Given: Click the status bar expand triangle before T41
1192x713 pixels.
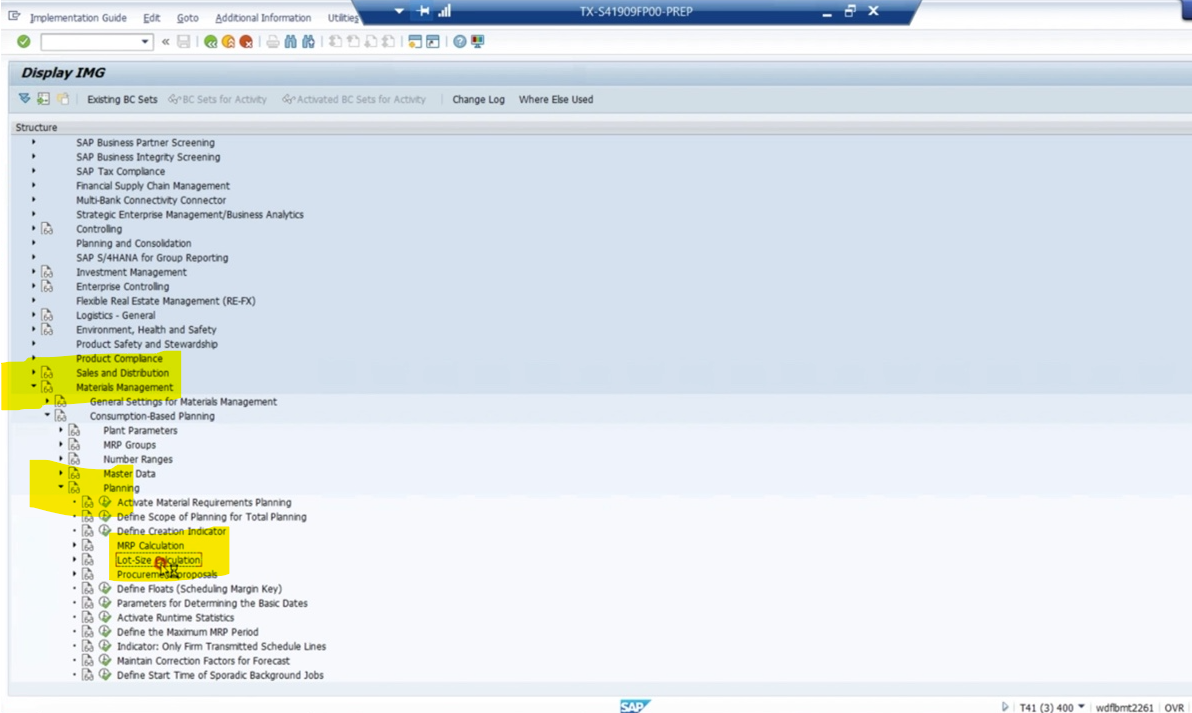Looking at the screenshot, I should pyautogui.click(x=1005, y=707).
